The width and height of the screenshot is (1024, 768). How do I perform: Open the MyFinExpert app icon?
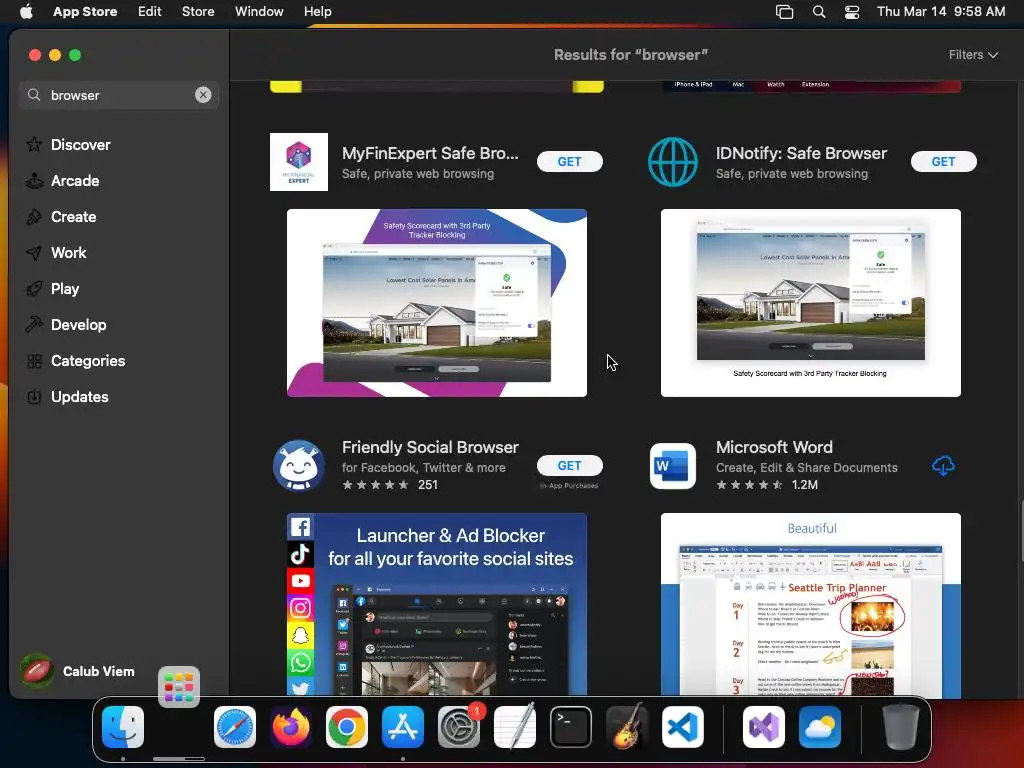(299, 162)
